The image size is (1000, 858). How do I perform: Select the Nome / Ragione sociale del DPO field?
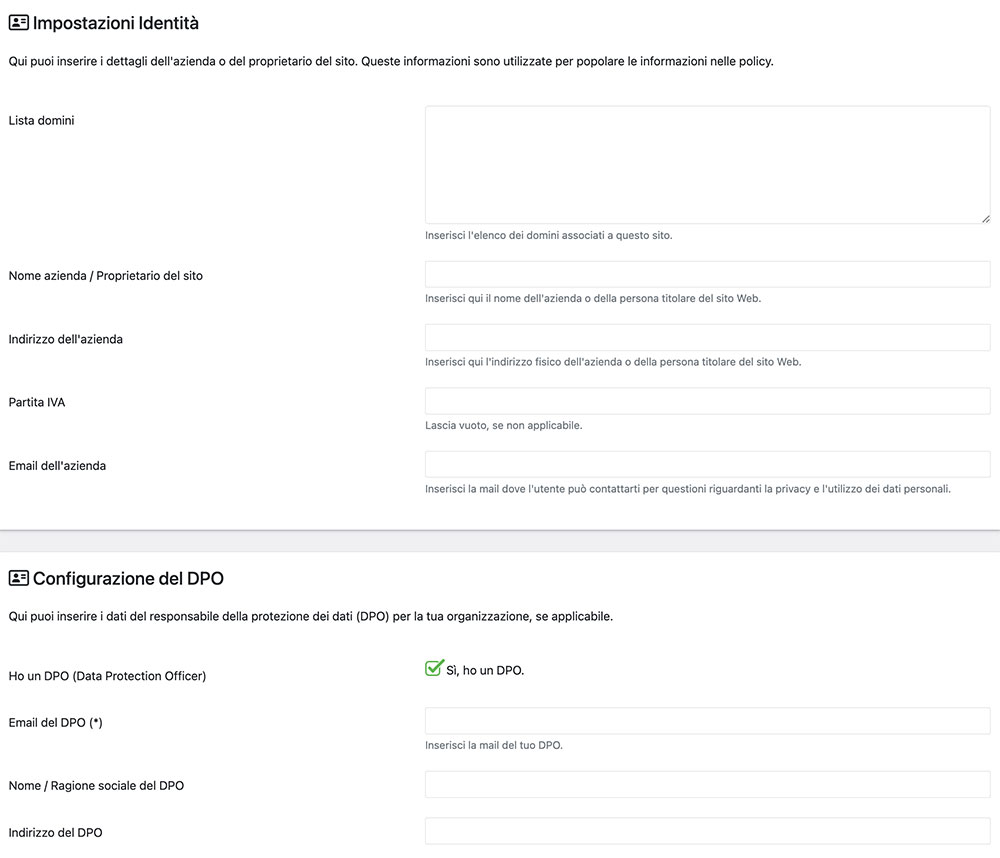pyautogui.click(x=707, y=785)
